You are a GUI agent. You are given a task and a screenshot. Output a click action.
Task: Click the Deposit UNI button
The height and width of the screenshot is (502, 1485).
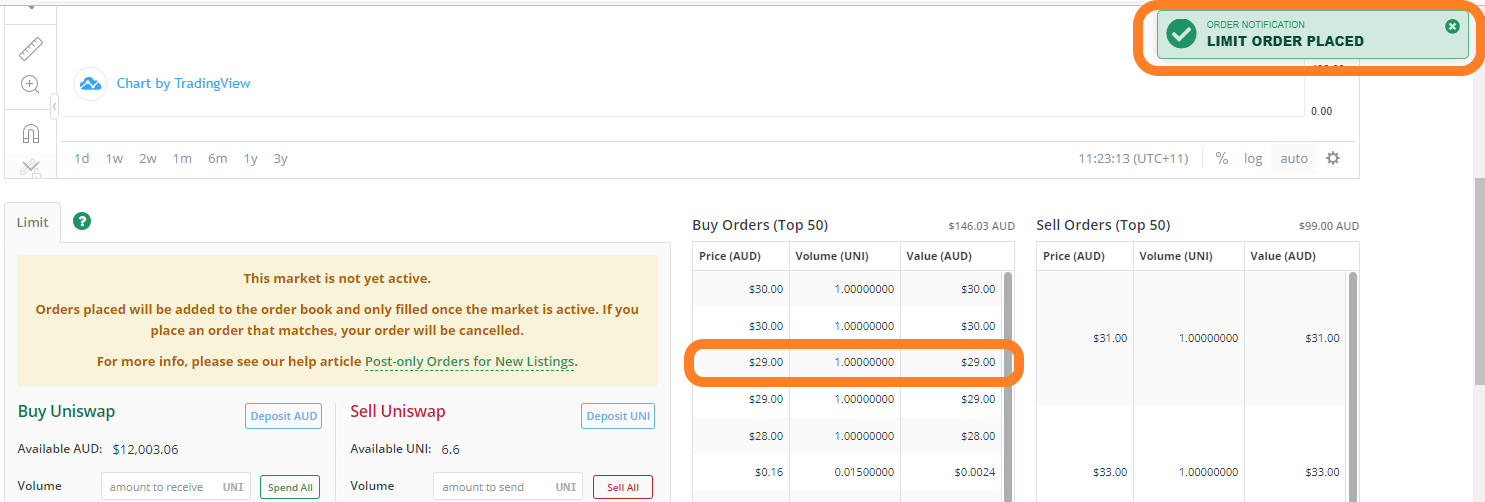[618, 416]
